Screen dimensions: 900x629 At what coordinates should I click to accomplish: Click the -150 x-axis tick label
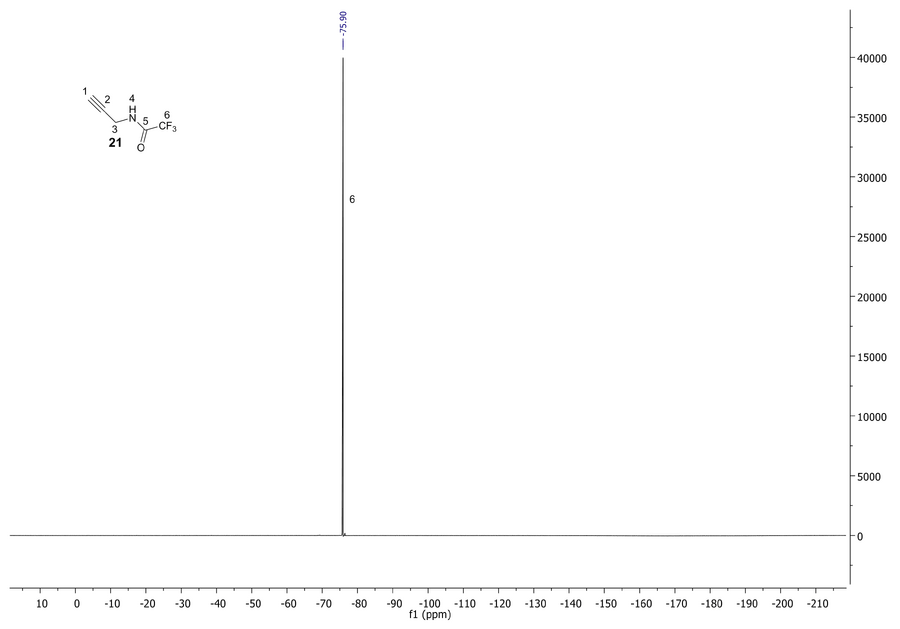pyautogui.click(x=607, y=604)
